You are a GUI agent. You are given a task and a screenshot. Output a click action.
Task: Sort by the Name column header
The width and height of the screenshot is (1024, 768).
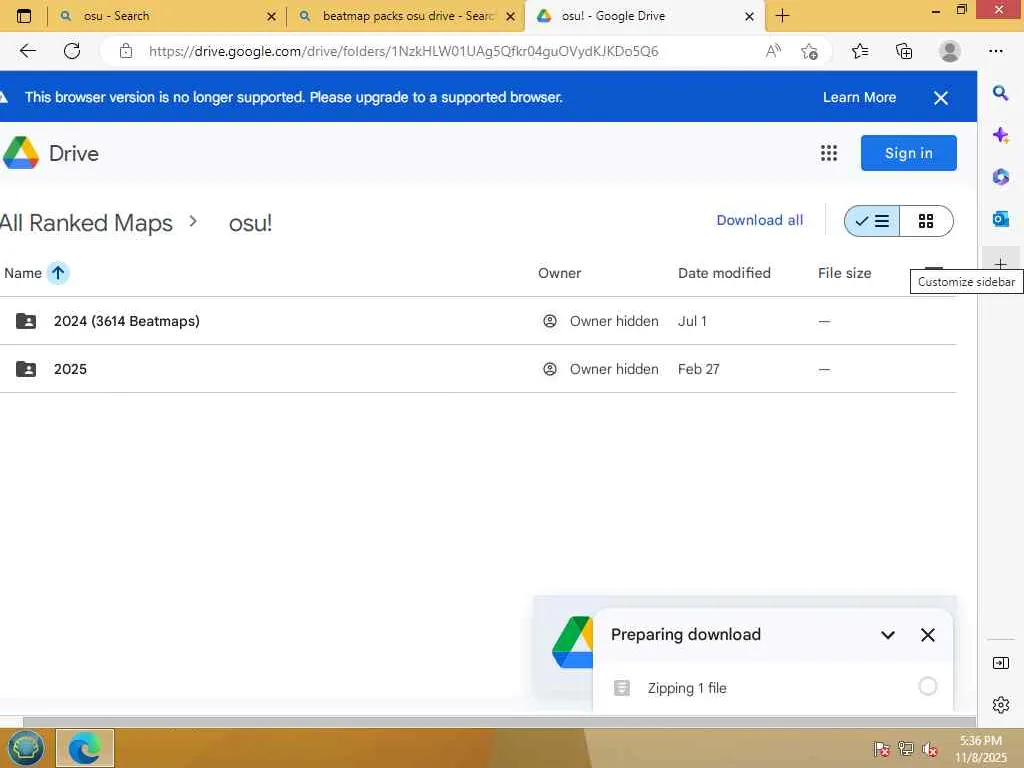point(23,273)
